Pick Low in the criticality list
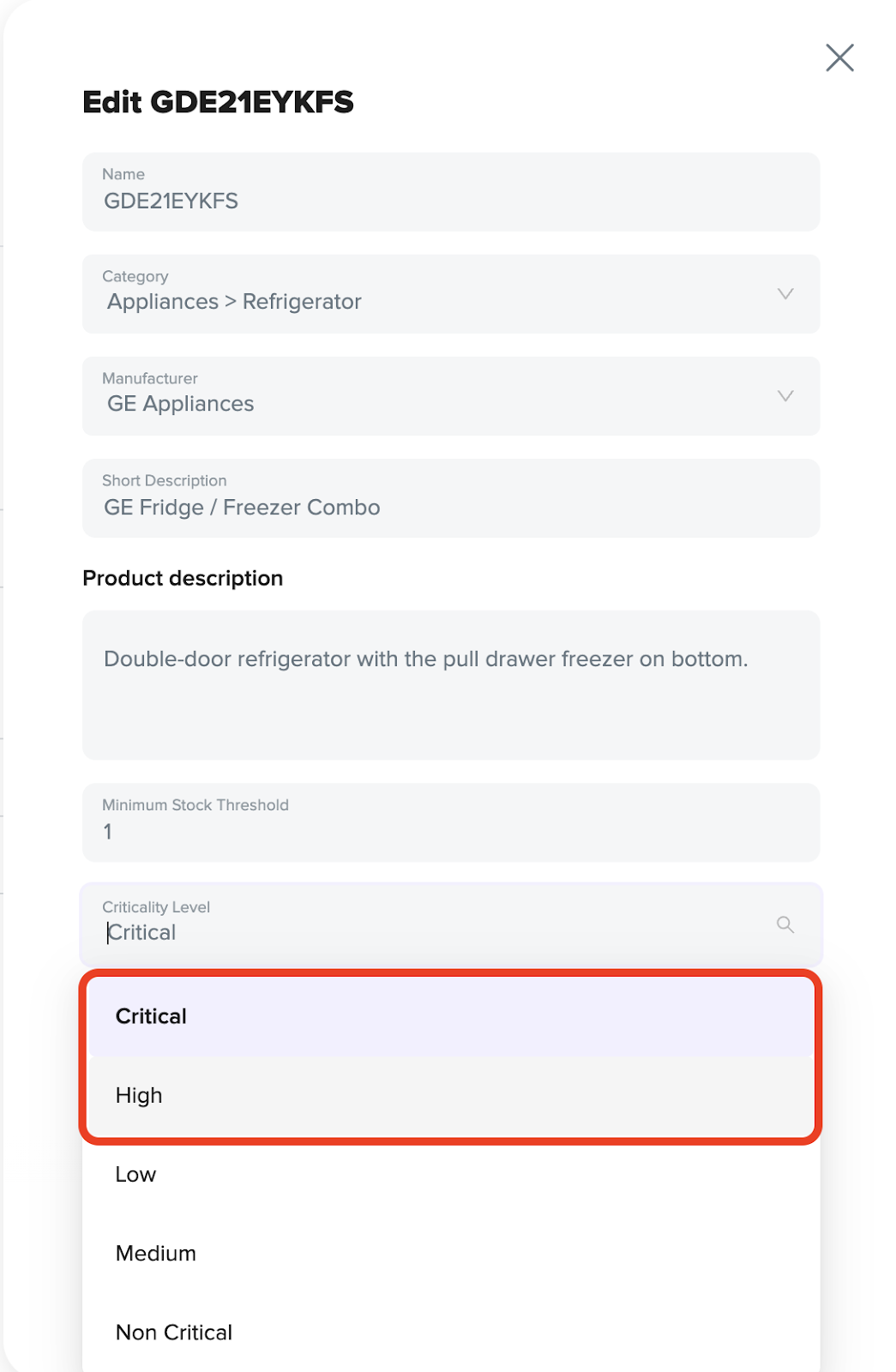The height and width of the screenshot is (1372, 896). point(451,1174)
